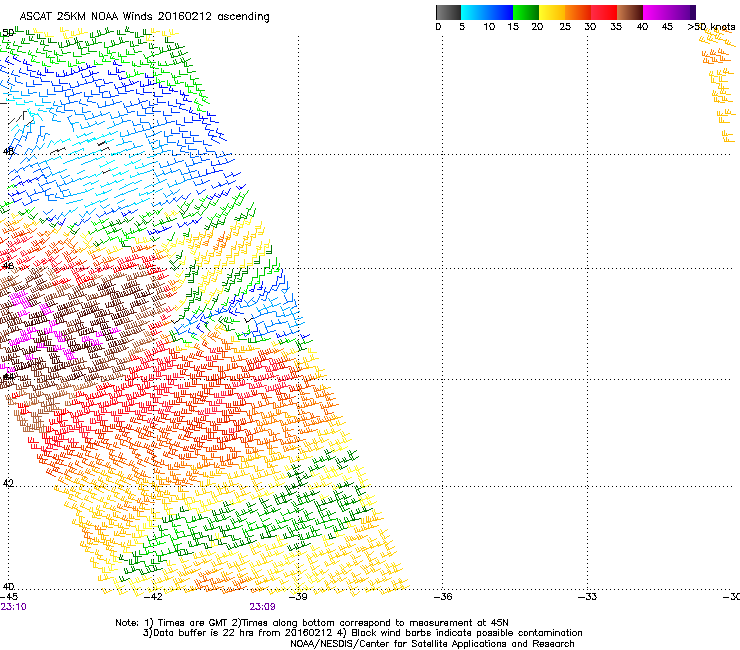Click the note '3)Data buffer is 22 hrs from 20160212'
Image resolution: width=740 pixels, height=650 pixels.
pos(239,633)
